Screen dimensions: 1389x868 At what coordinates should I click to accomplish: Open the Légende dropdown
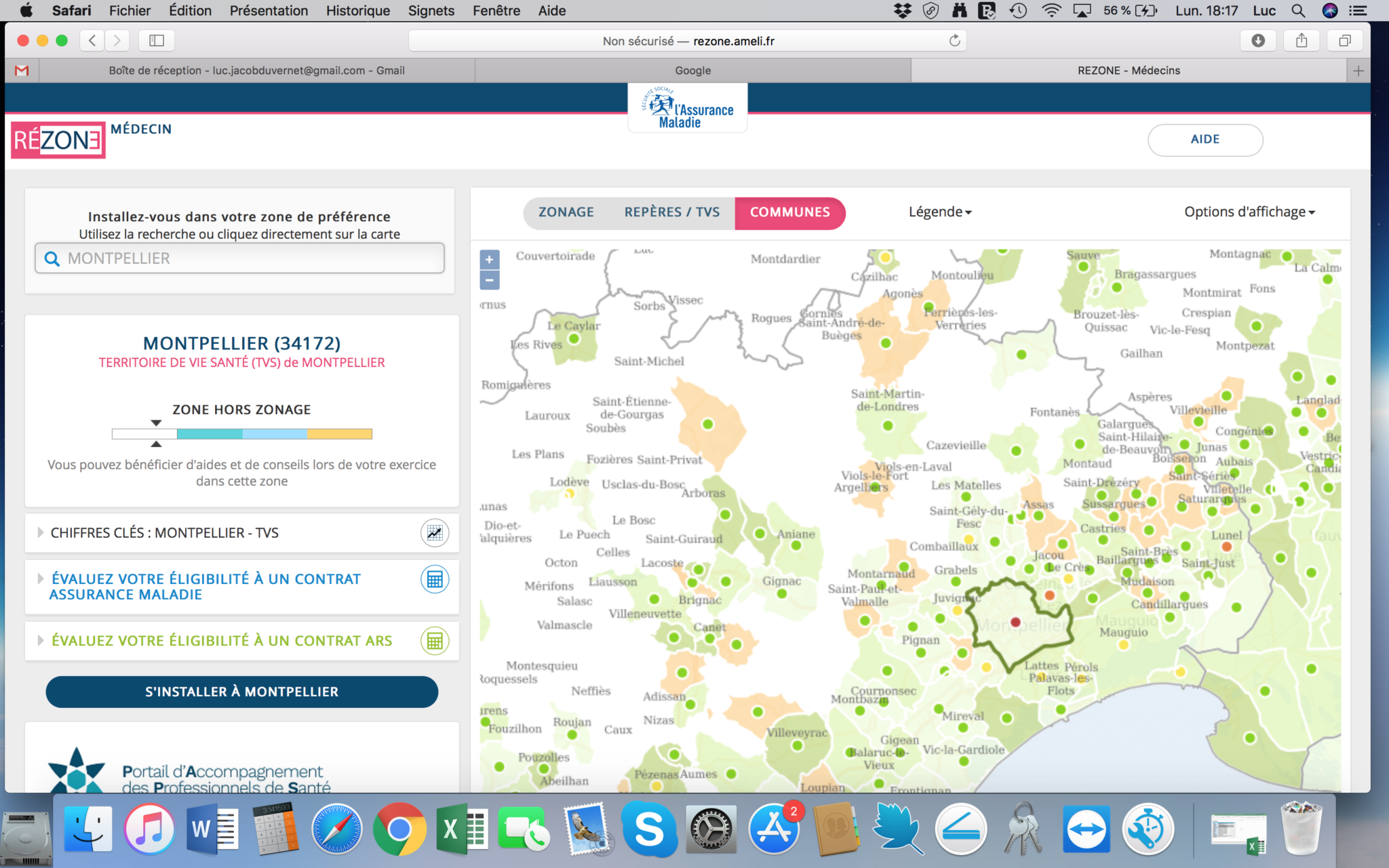940,212
